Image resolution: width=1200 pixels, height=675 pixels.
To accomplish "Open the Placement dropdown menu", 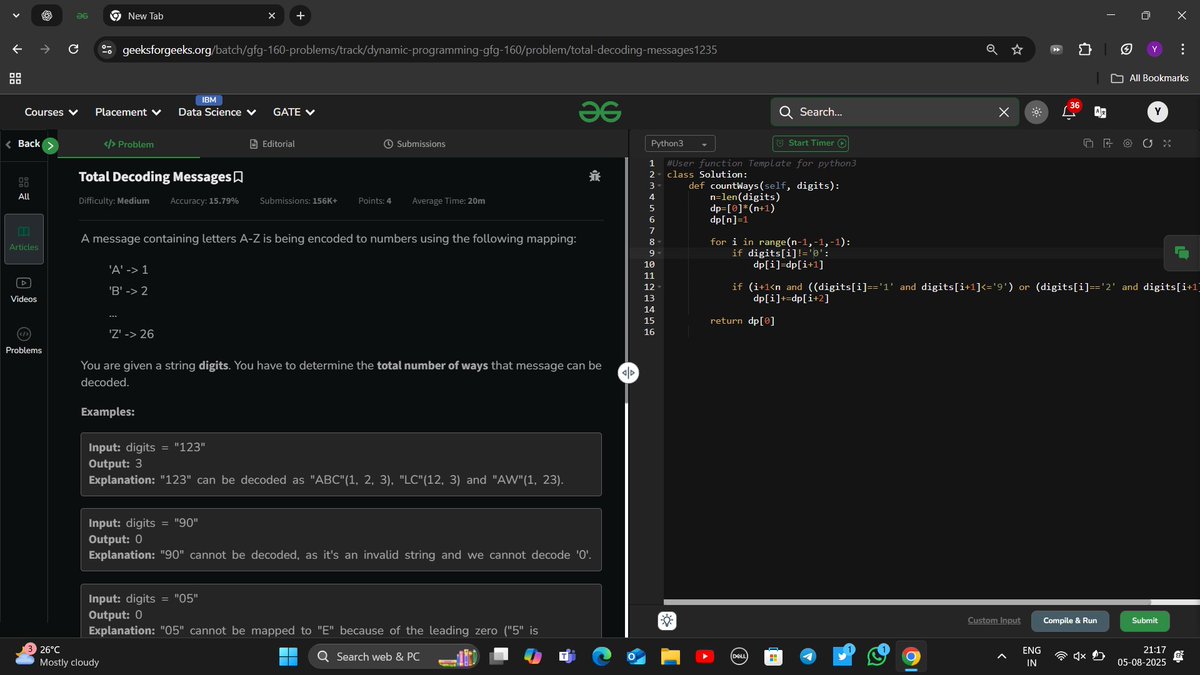I will pyautogui.click(x=128, y=112).
